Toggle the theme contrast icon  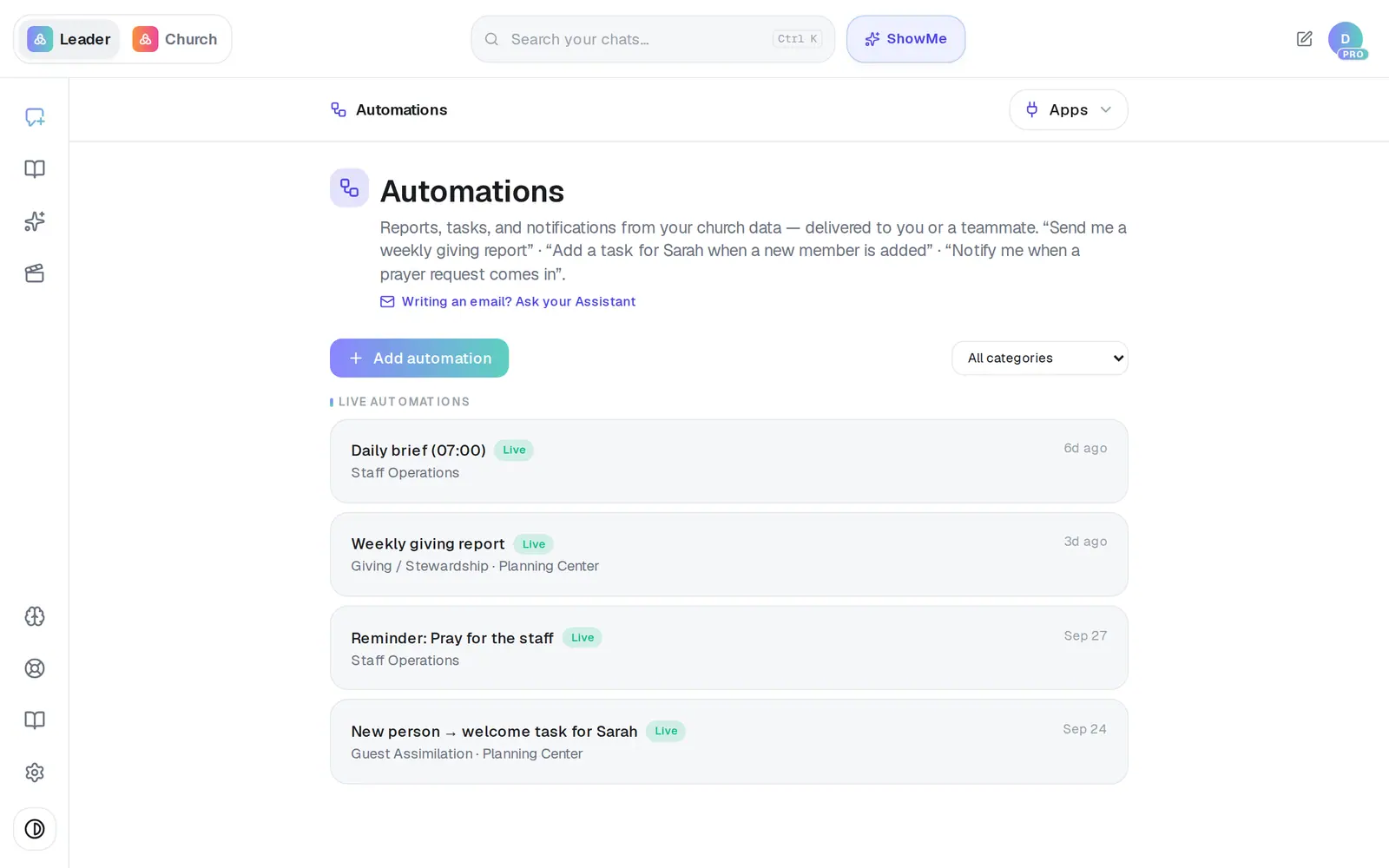(x=35, y=829)
